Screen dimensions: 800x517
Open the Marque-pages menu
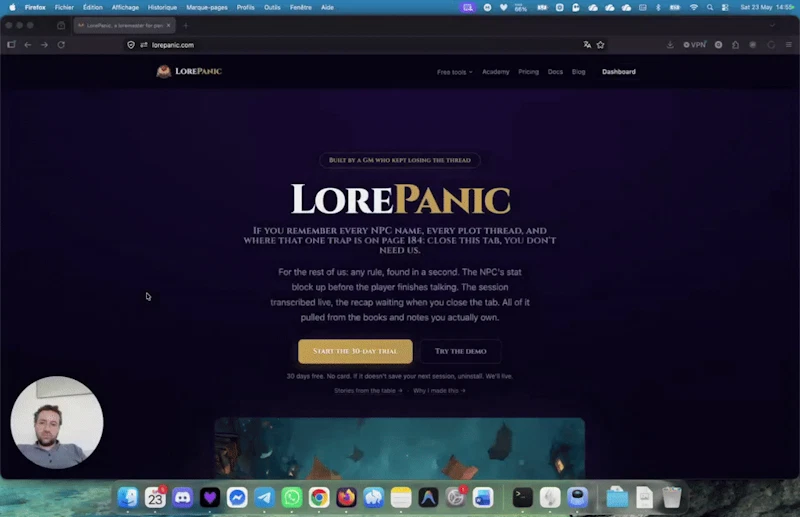coord(207,7)
